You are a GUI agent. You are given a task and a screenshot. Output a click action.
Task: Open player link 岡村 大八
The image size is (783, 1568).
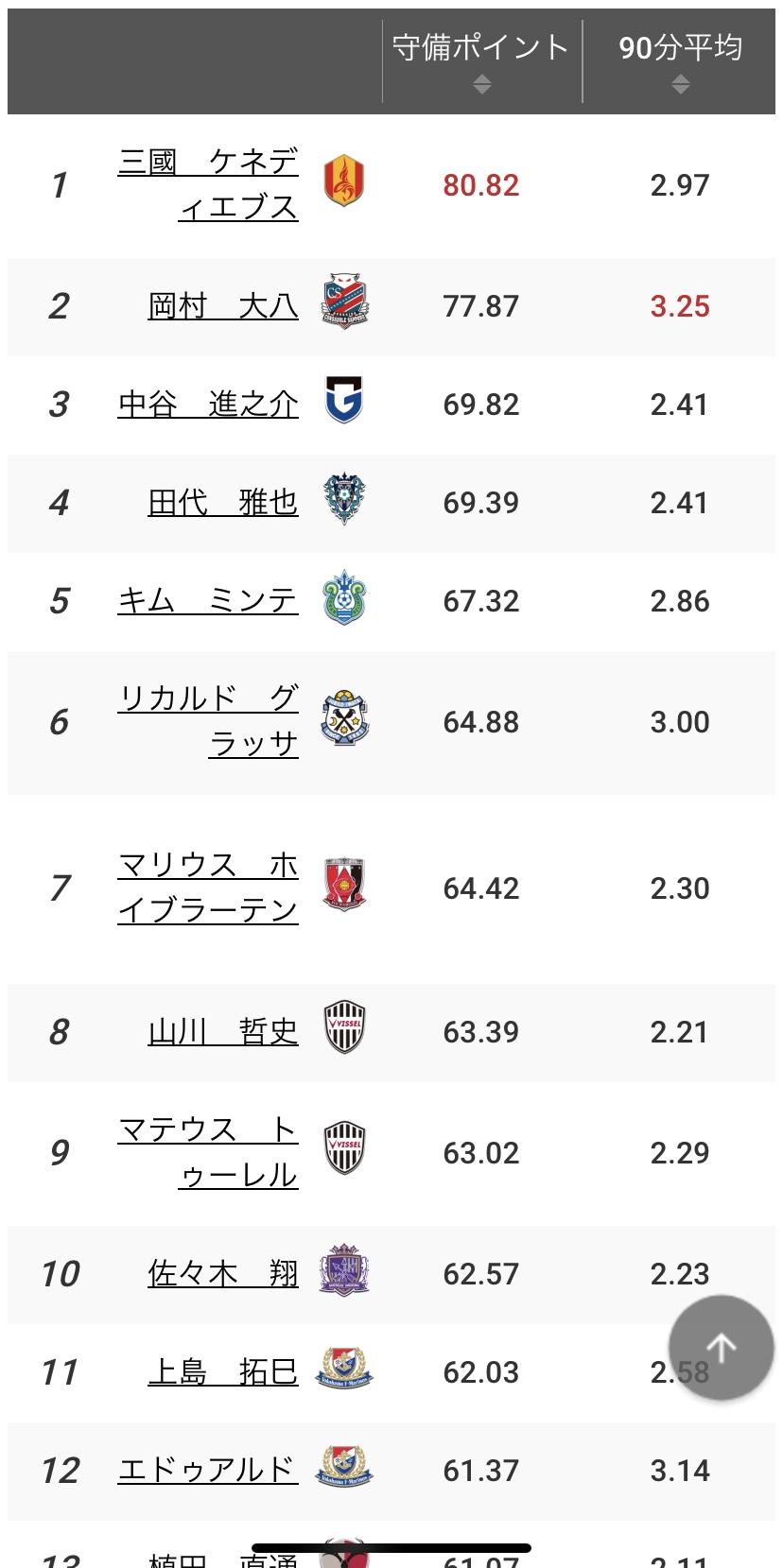tap(223, 305)
